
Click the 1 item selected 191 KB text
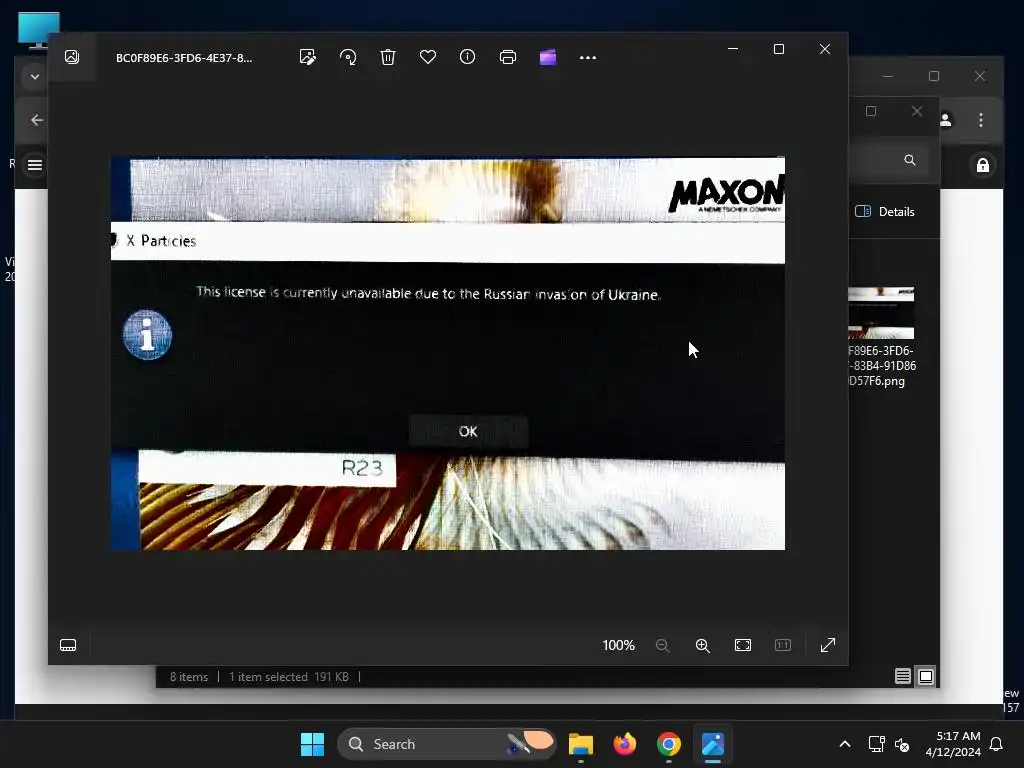(x=289, y=677)
